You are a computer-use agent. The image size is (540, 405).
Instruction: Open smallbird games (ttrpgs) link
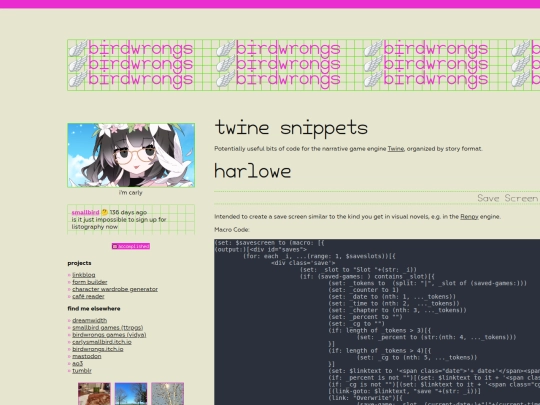pyautogui.click(x=107, y=328)
